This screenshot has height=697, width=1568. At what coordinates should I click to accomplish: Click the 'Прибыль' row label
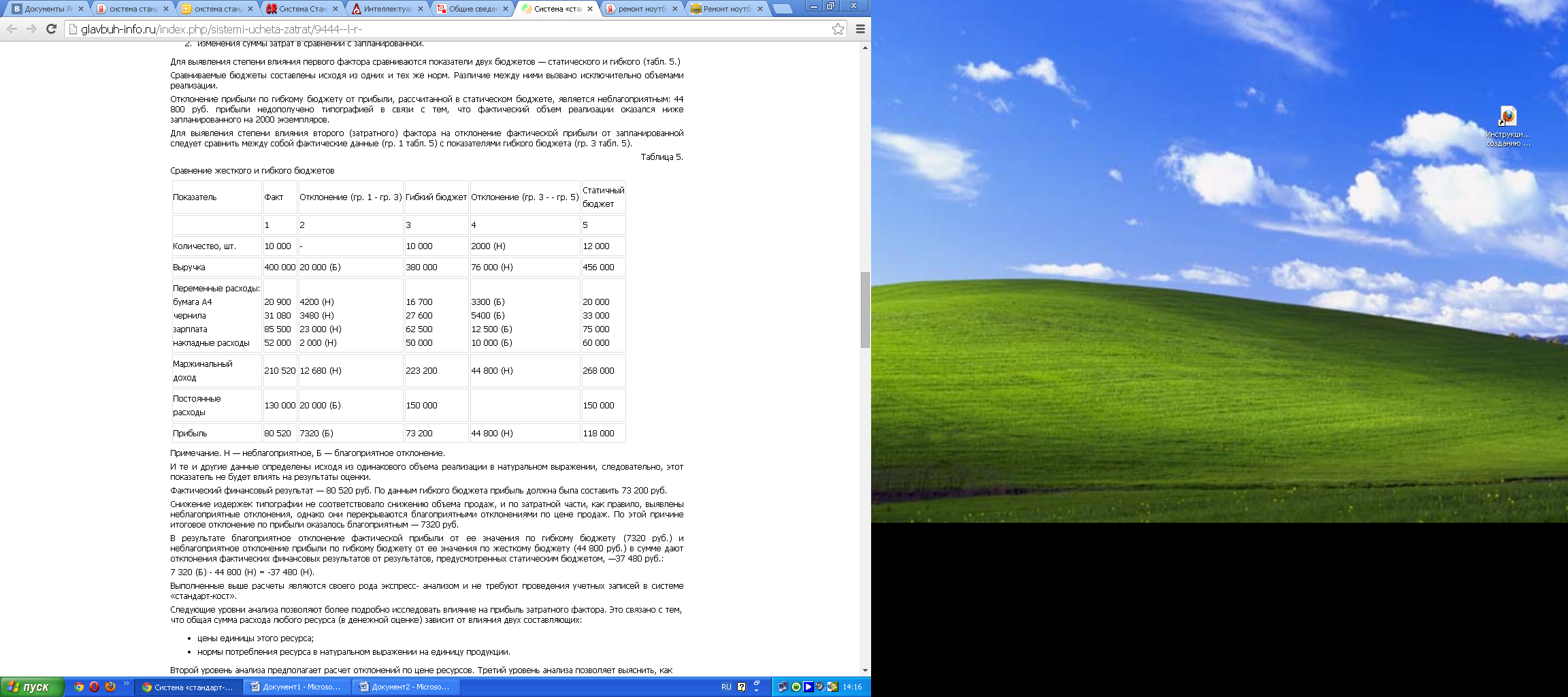point(216,434)
